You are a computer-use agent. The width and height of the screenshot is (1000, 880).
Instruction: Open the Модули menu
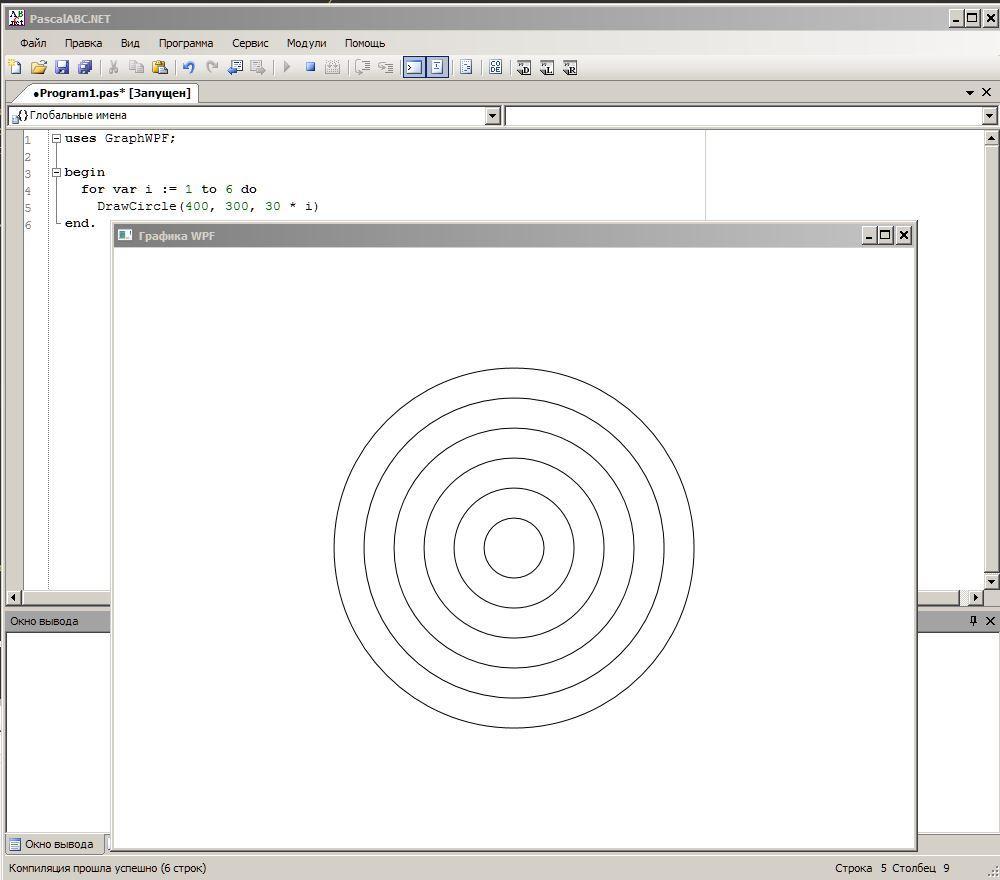point(306,43)
